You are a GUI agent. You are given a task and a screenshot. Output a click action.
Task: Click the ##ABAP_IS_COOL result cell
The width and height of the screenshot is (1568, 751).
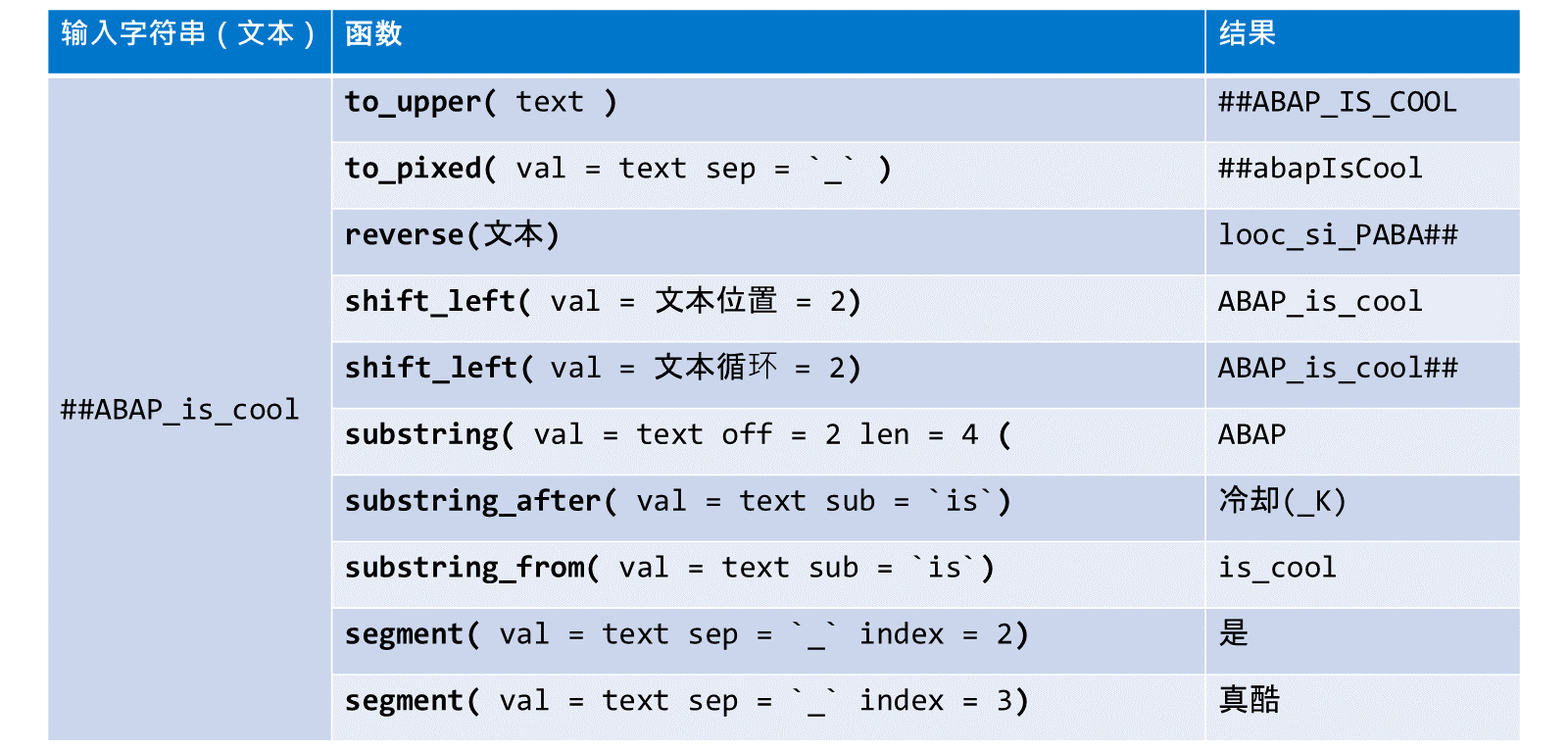click(1362, 109)
